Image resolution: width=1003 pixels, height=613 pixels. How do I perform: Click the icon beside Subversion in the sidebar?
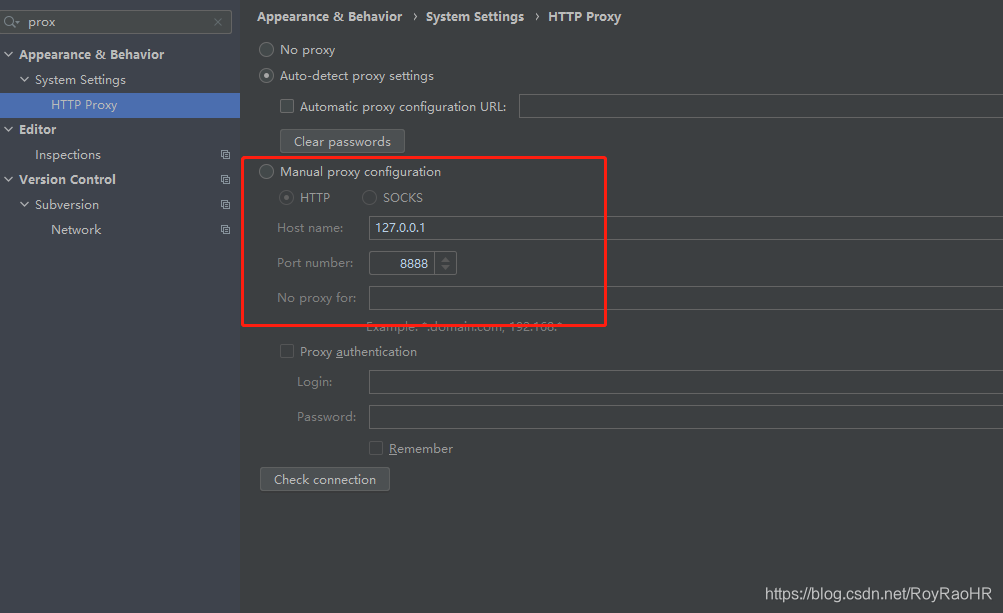[x=225, y=204]
